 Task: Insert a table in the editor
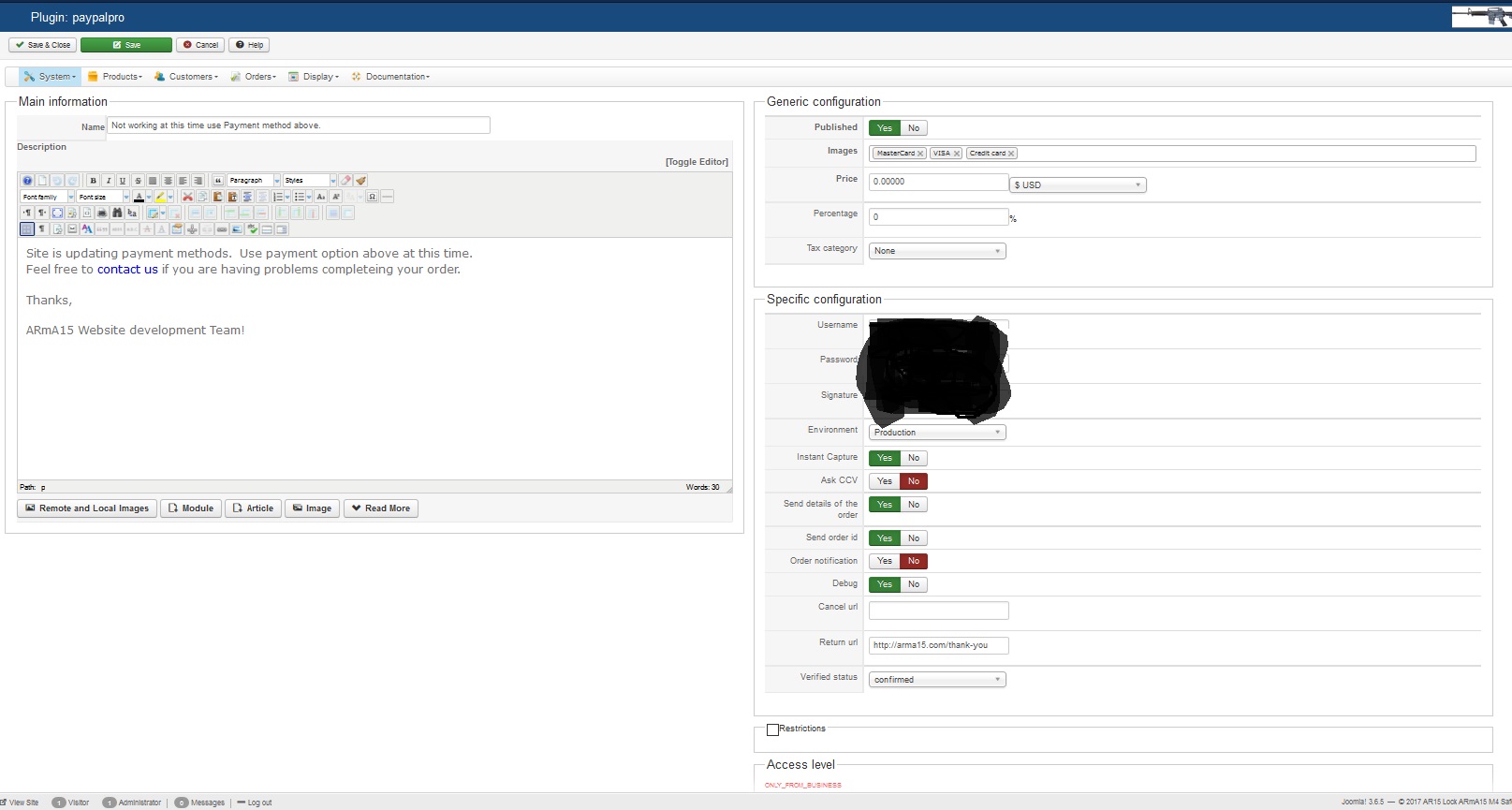151,213
